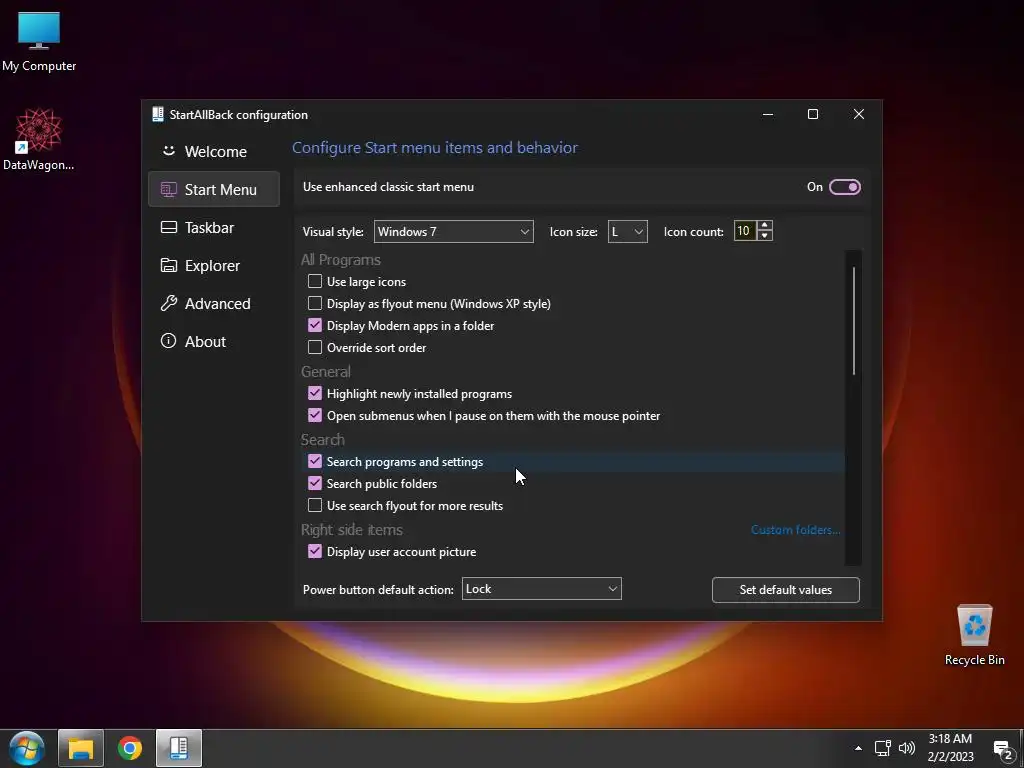Image resolution: width=1024 pixels, height=768 pixels.
Task: Toggle the enhanced classic start menu switch
Action: (844, 187)
